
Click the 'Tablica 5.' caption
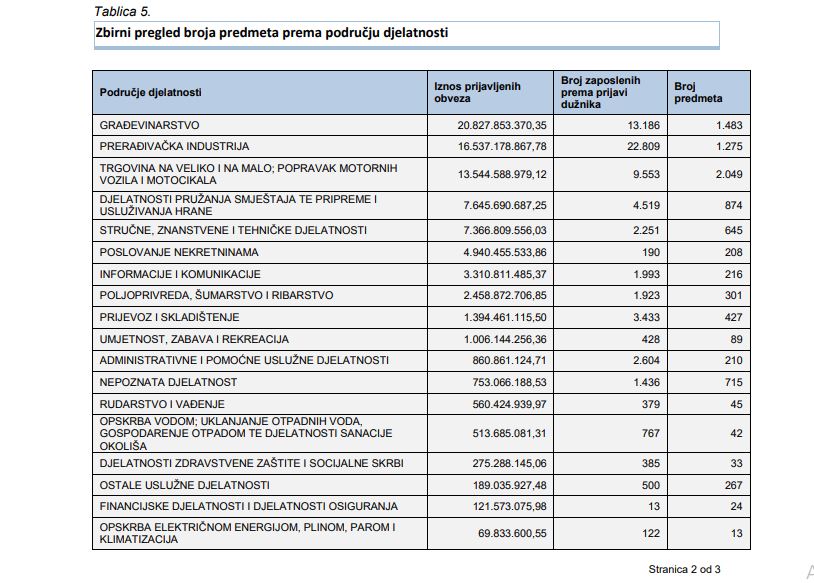pos(121,11)
